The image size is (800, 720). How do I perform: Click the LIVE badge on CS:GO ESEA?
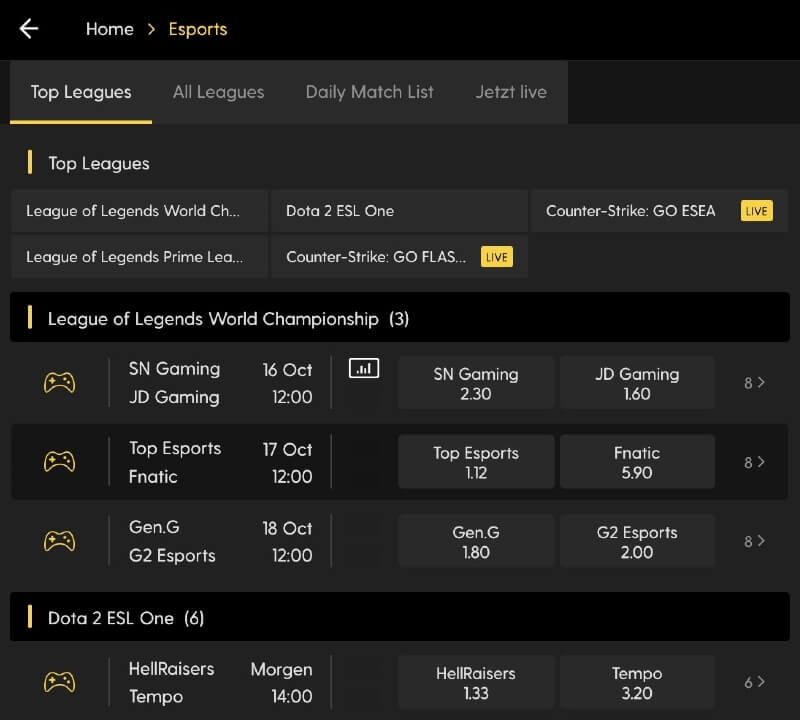[x=757, y=211]
